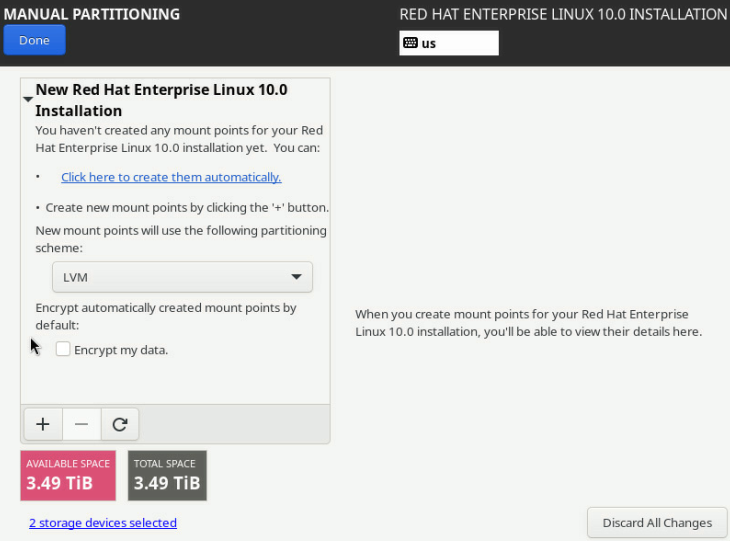This screenshot has width=730, height=541.
Task: Click the Discard All Changes button
Action: point(656,522)
